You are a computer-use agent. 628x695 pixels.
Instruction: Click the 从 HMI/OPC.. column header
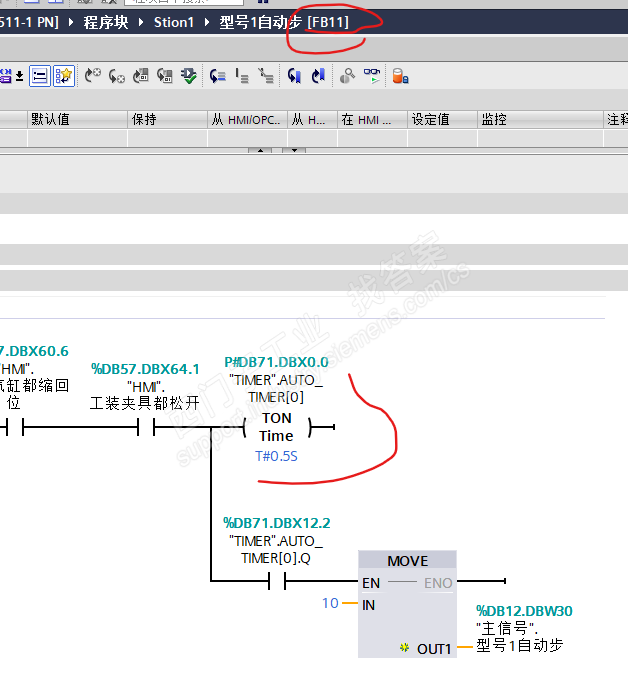click(247, 119)
